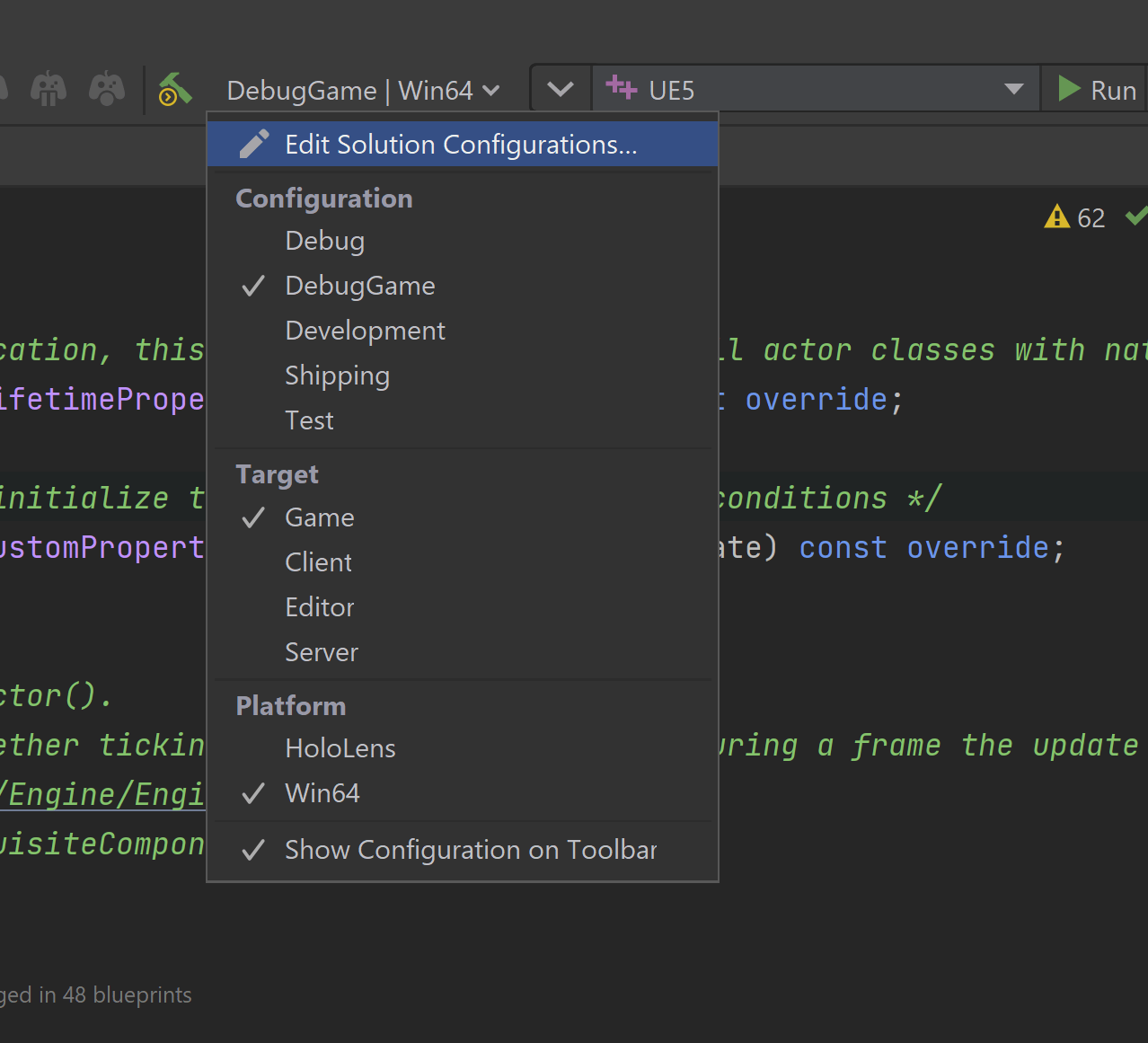This screenshot has width=1148, height=1043.
Task: Click the pencil icon beside Edit Solution Configurations
Action: click(254, 145)
